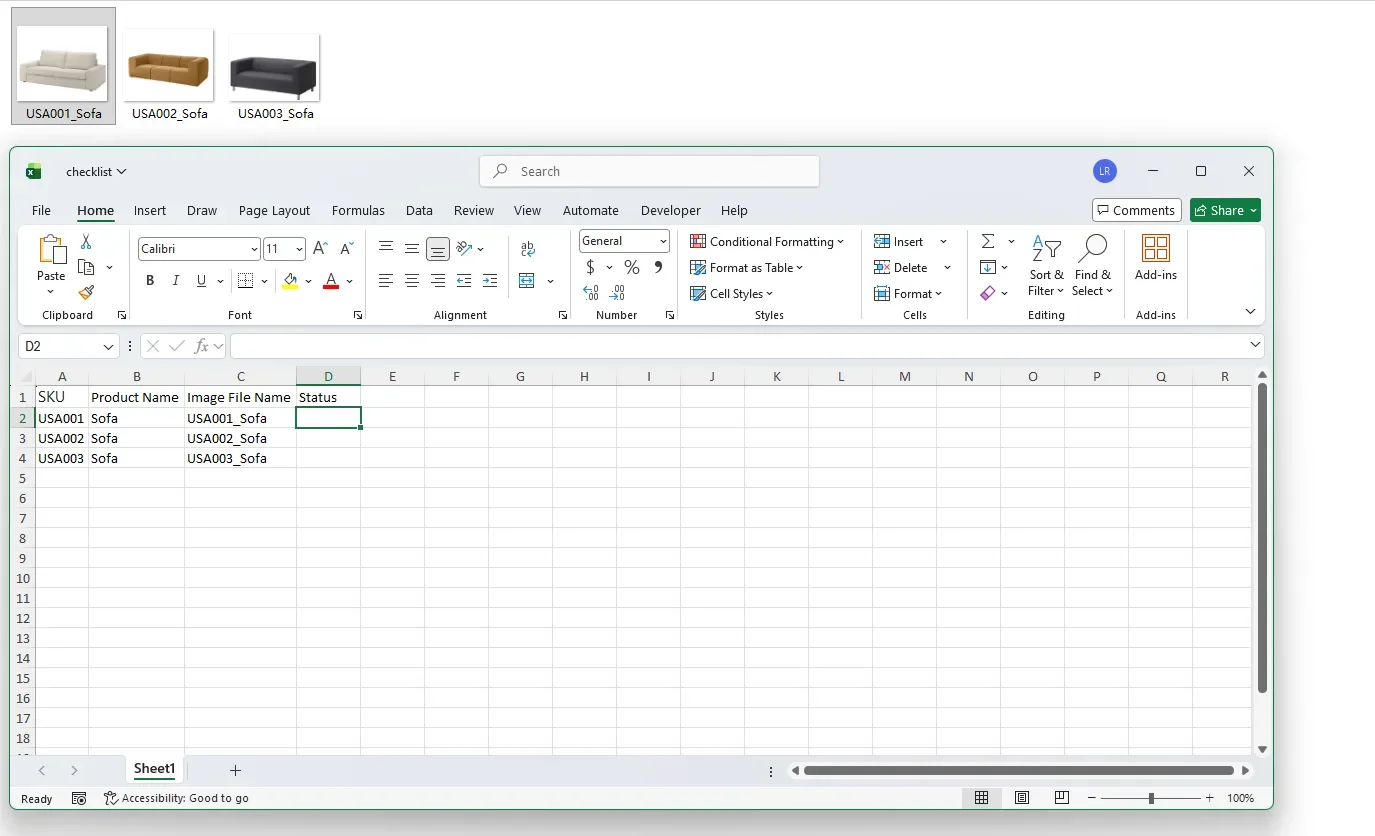Toggle Italic formatting
Viewport: 1375px width, 836px height.
point(176,281)
